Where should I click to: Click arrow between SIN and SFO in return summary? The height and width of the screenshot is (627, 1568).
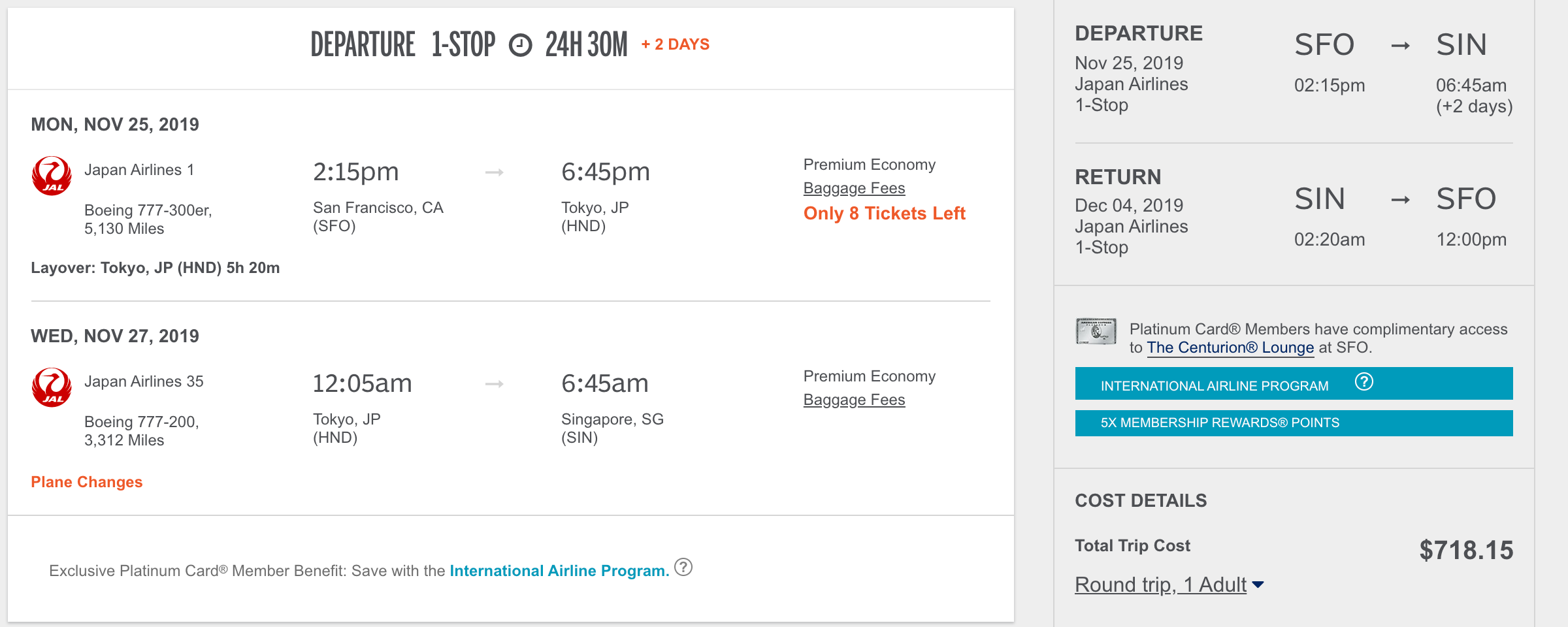coord(1400,200)
